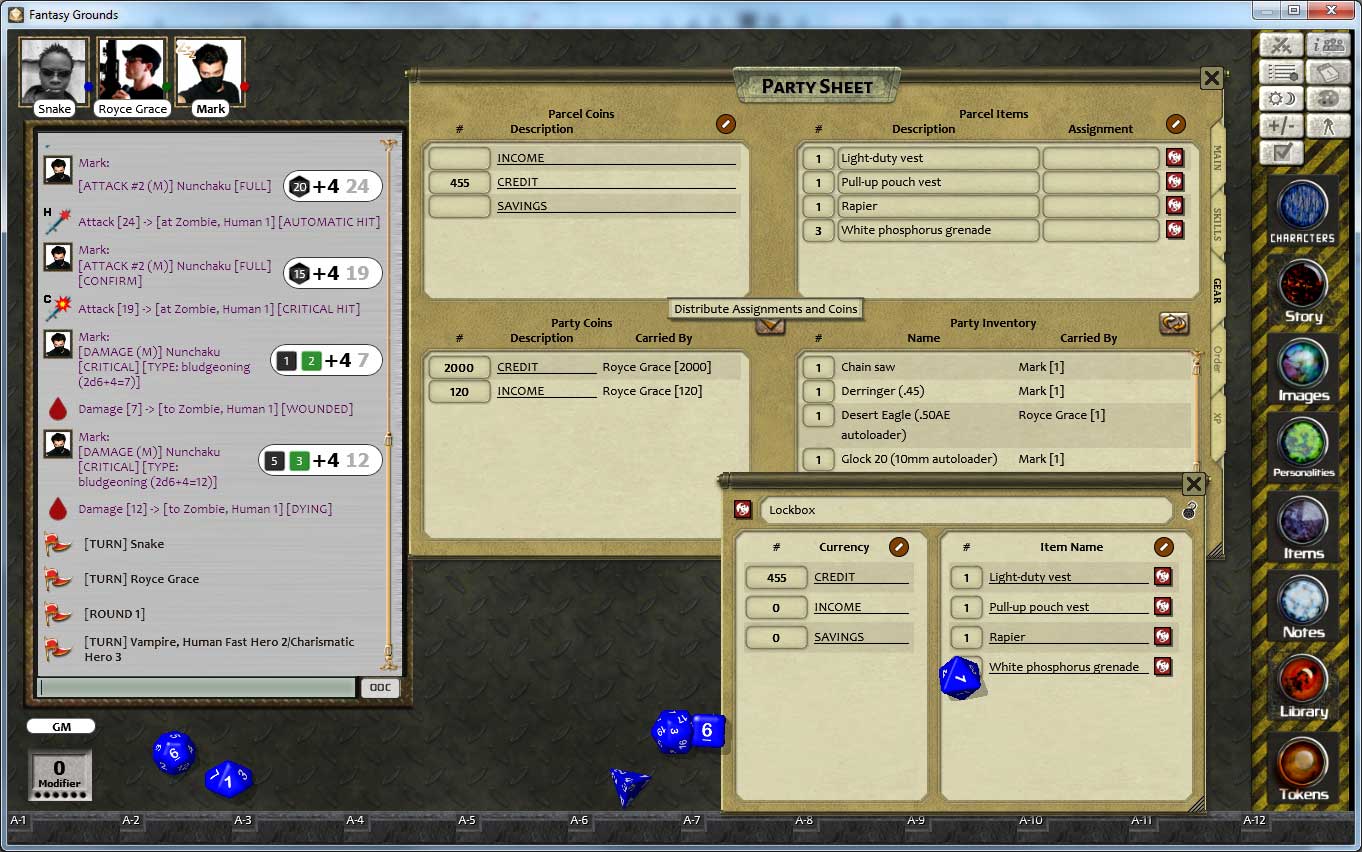Click the modifiers list icon in top toolbar
This screenshot has width=1362, height=852.
pos(1283,72)
